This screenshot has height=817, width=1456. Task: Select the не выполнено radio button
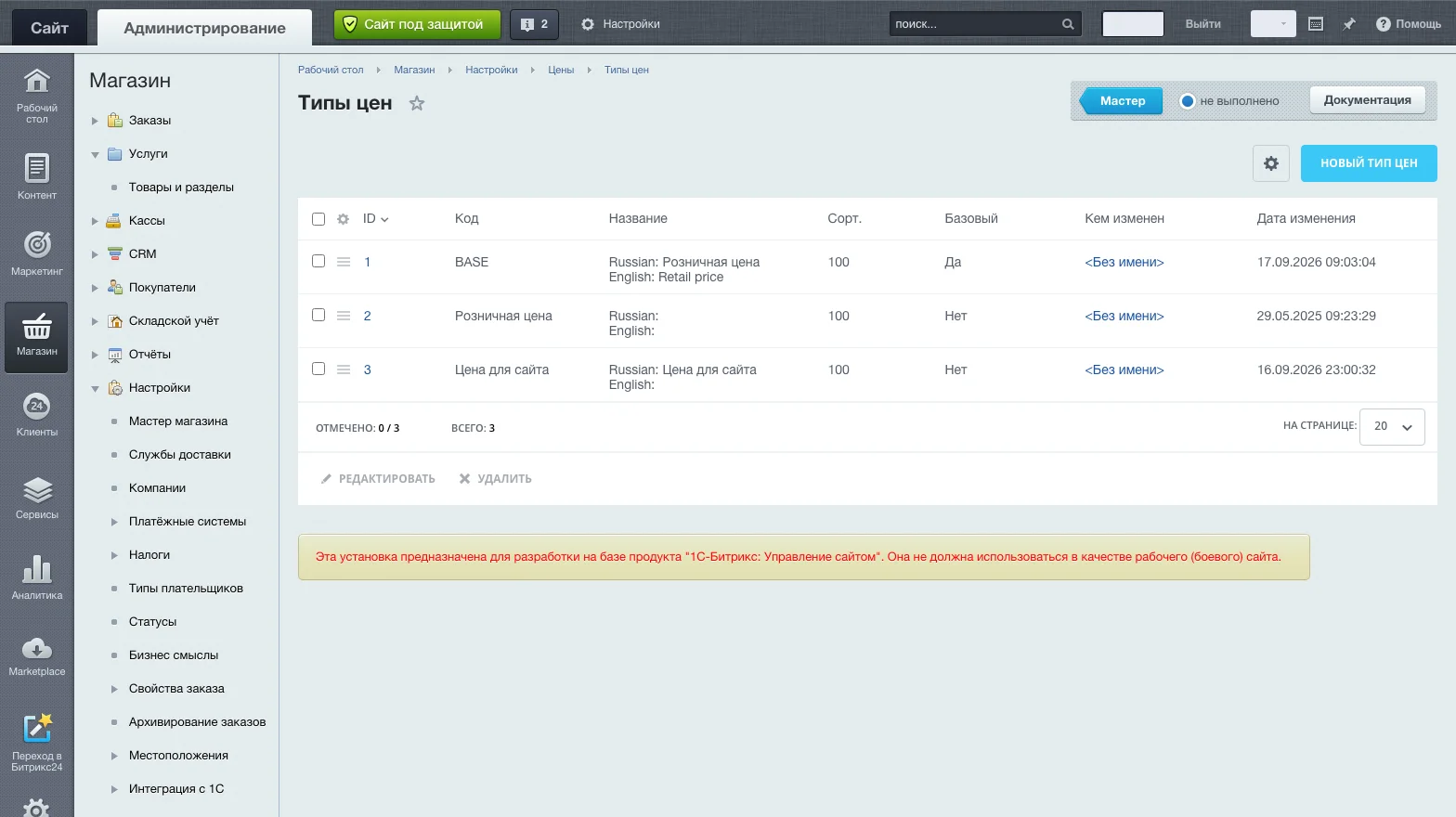pyautogui.click(x=1188, y=101)
